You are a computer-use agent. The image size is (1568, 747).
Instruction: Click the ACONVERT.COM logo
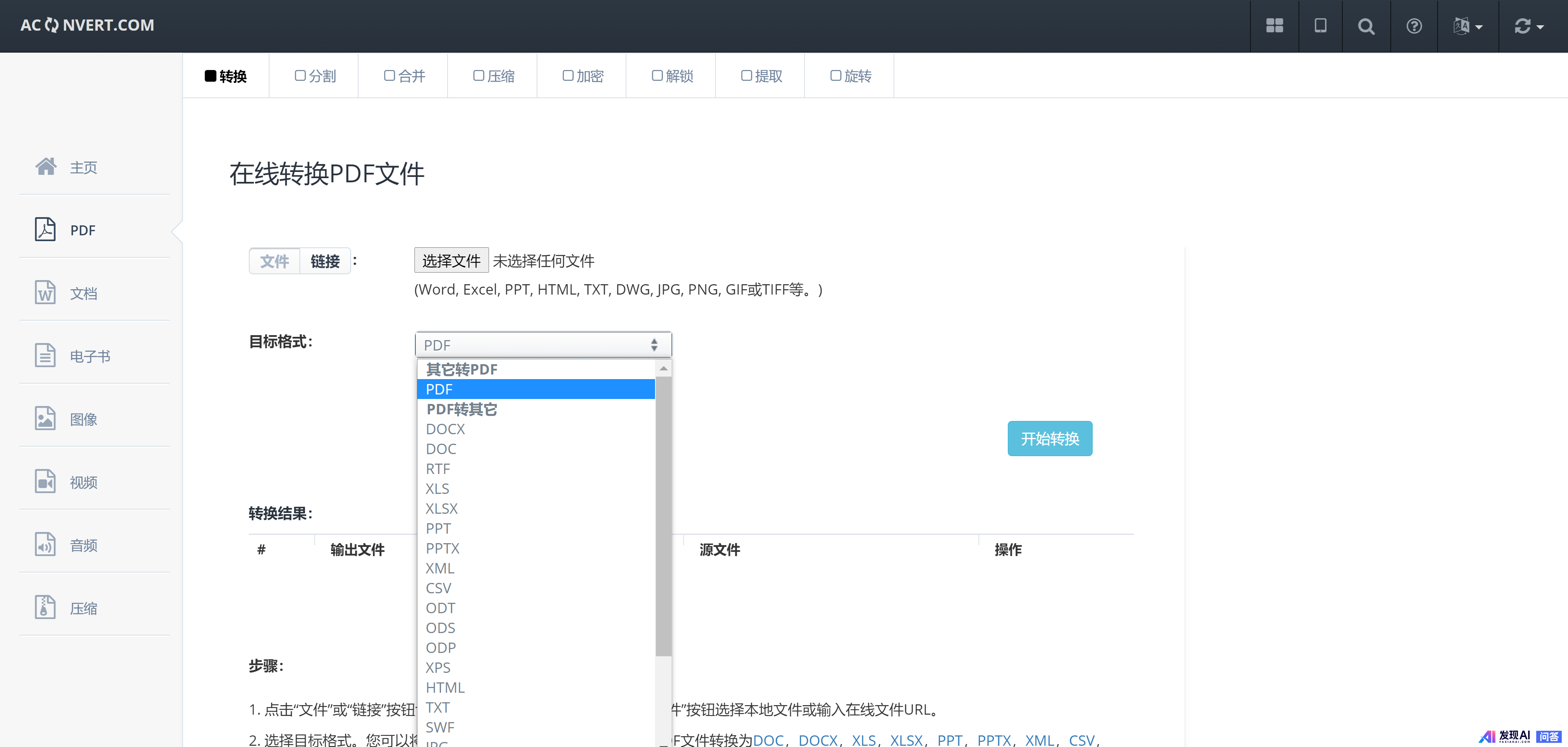click(87, 25)
